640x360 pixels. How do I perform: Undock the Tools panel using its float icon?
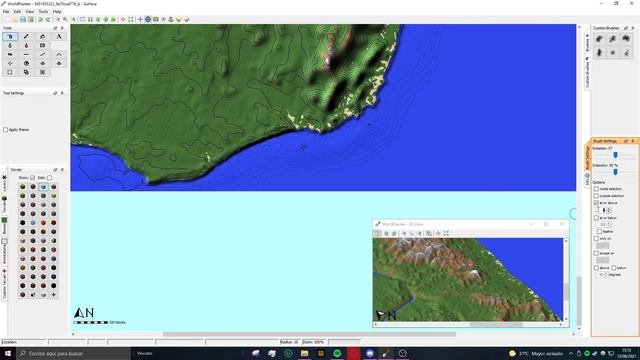pos(55,28)
